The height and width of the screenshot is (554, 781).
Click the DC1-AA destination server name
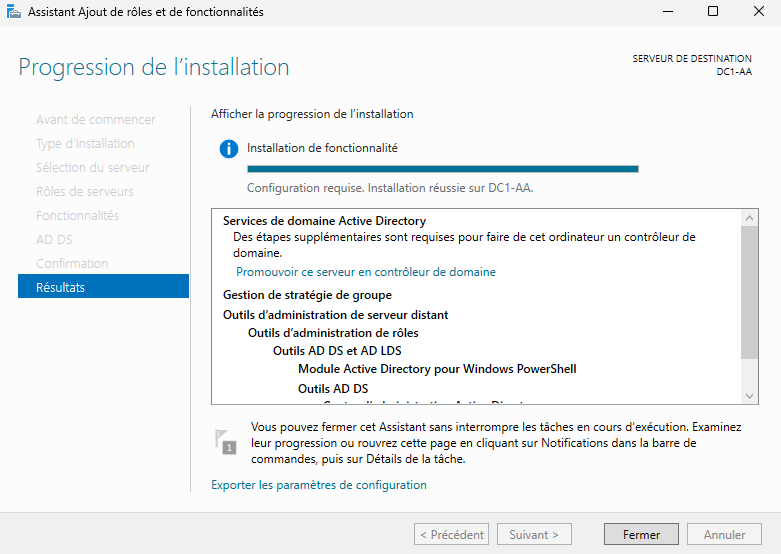tap(734, 72)
